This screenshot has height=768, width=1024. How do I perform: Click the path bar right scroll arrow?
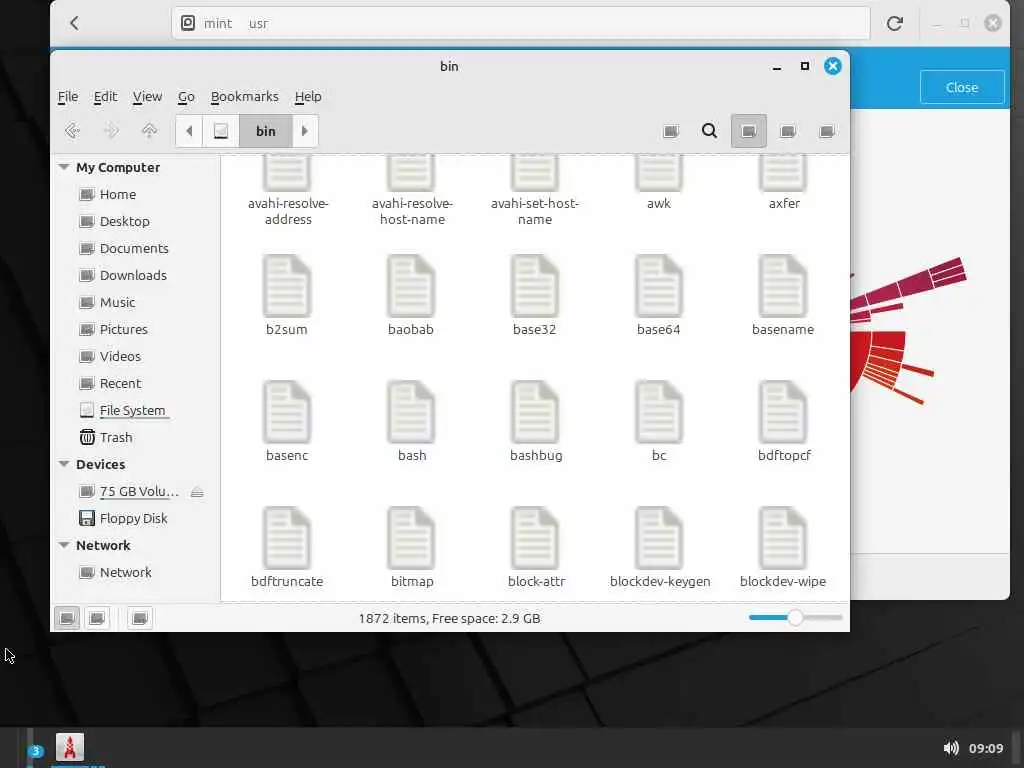[x=305, y=131]
